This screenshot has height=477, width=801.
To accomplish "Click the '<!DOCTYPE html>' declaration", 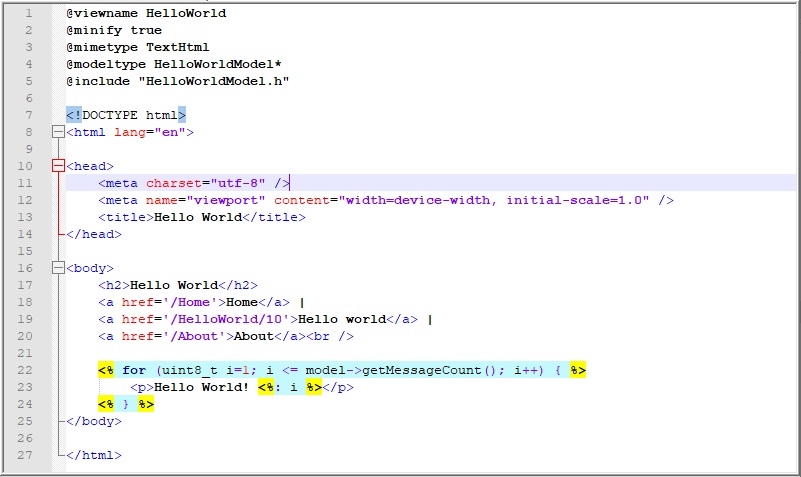I will [126, 115].
